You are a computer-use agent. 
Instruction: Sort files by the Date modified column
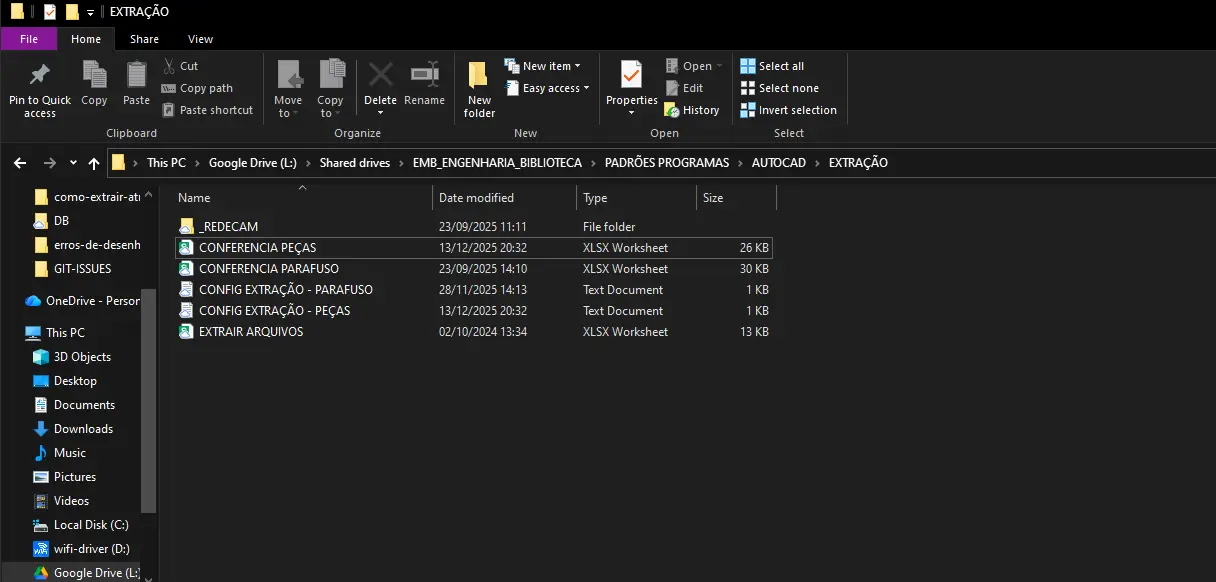coord(476,198)
